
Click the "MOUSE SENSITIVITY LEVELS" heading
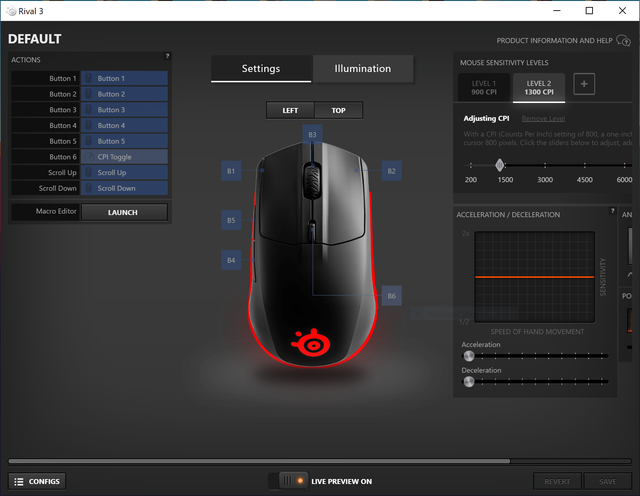pos(504,63)
